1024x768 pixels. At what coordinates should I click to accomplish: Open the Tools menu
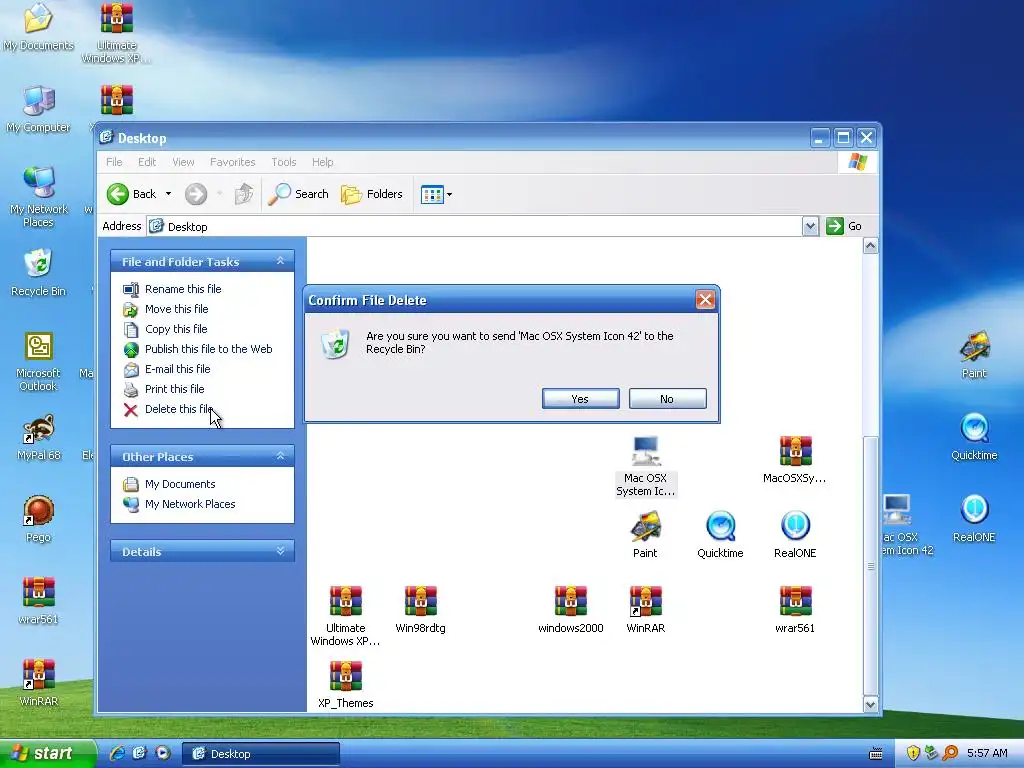pyautogui.click(x=283, y=162)
